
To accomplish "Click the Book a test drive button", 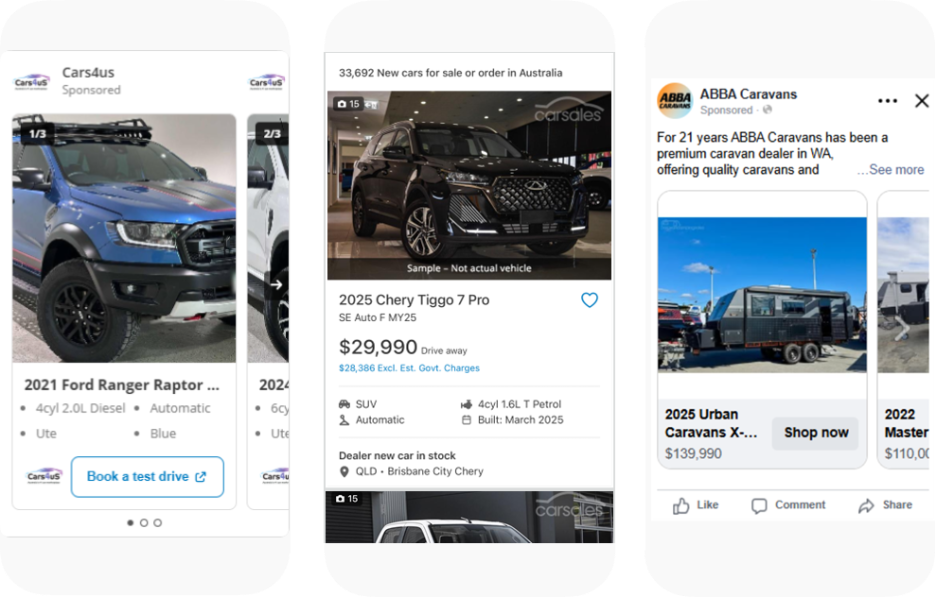I will tap(147, 476).
